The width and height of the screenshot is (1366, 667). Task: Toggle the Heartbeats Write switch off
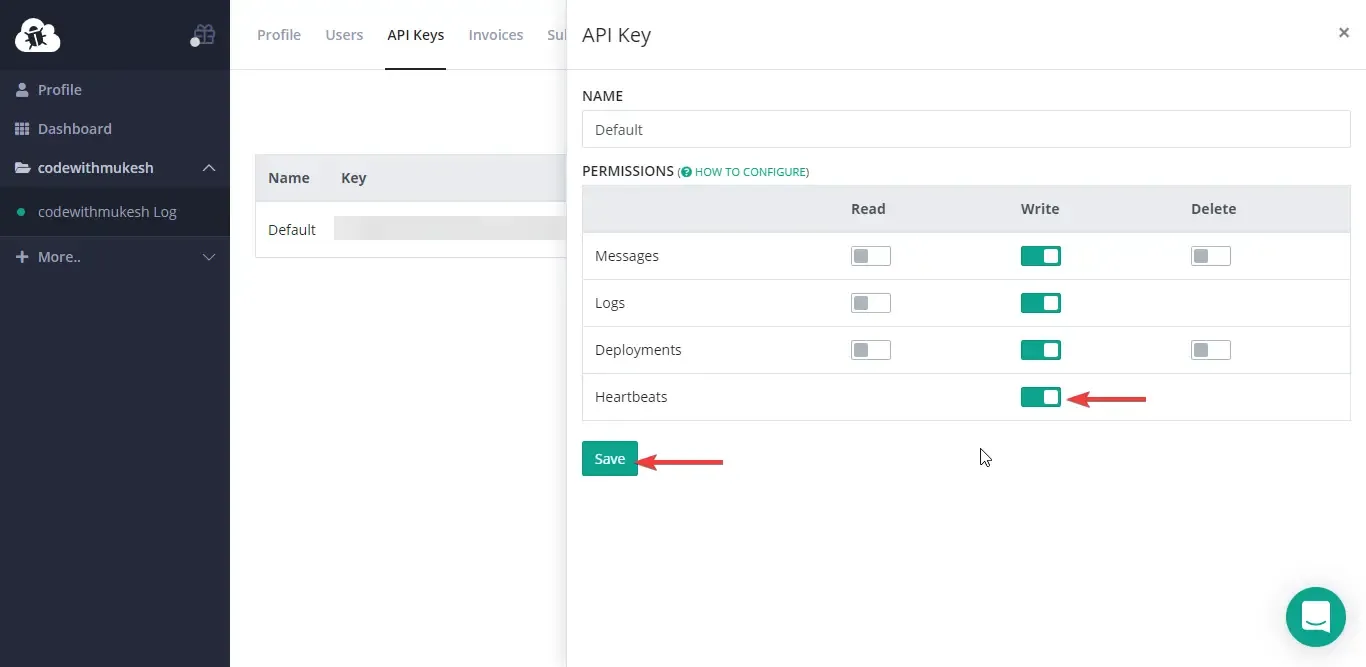[x=1040, y=396]
